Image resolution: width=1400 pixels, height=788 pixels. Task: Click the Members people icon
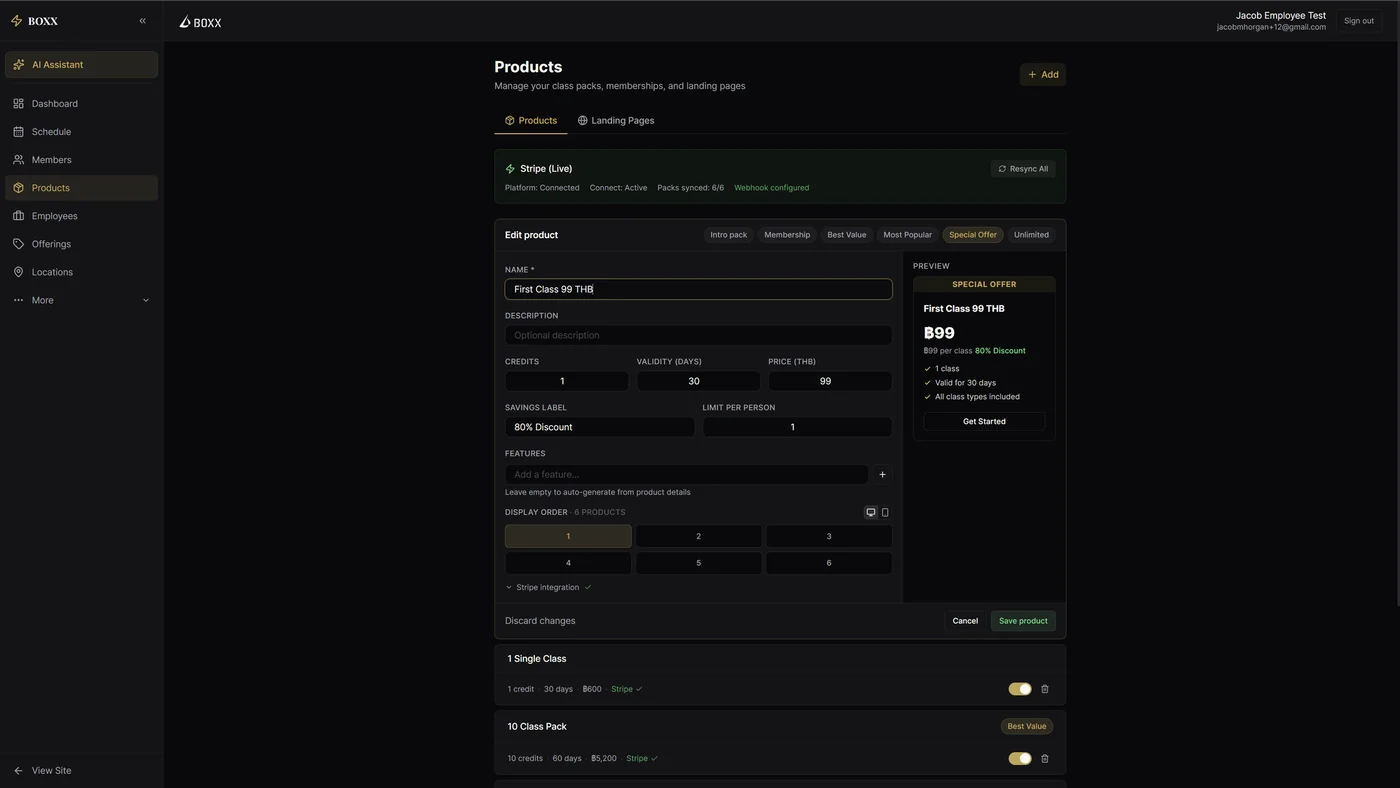point(18,159)
